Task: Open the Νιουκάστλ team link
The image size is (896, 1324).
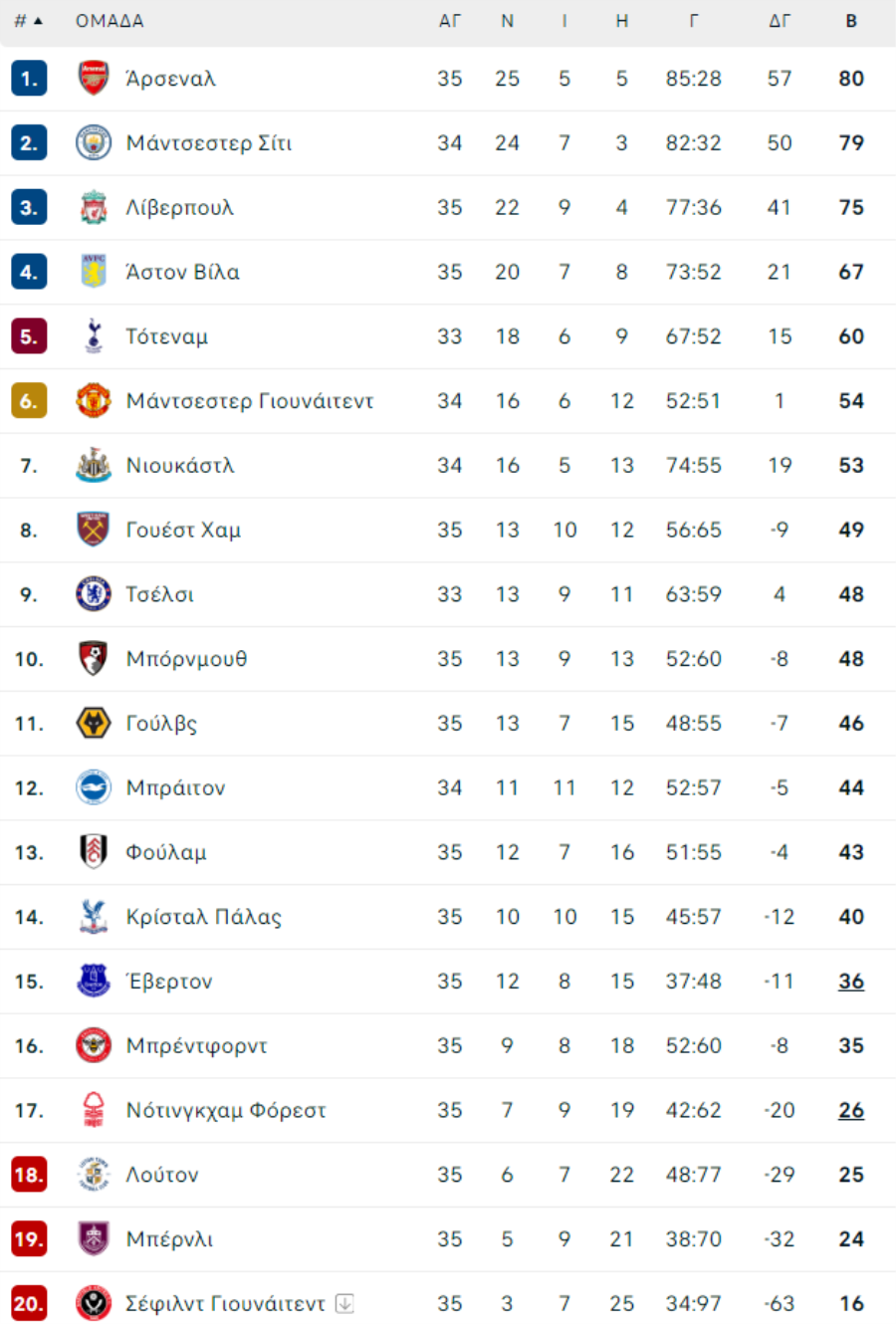Action: click(180, 466)
